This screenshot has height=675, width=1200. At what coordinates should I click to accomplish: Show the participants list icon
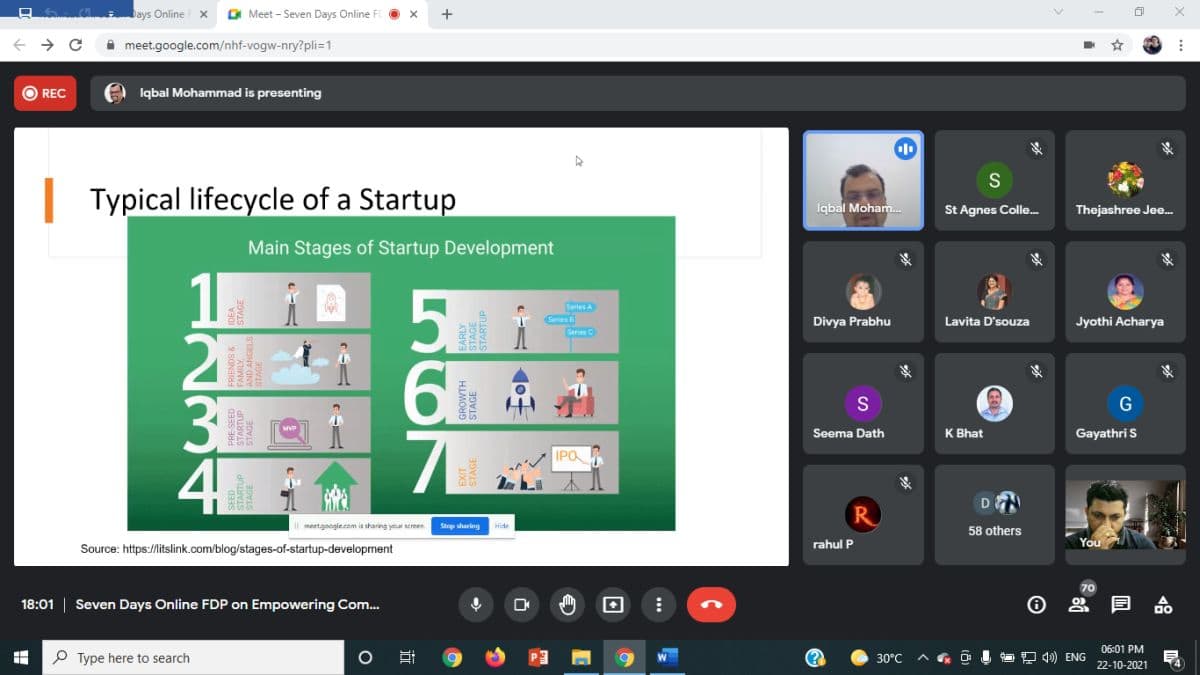point(1078,604)
